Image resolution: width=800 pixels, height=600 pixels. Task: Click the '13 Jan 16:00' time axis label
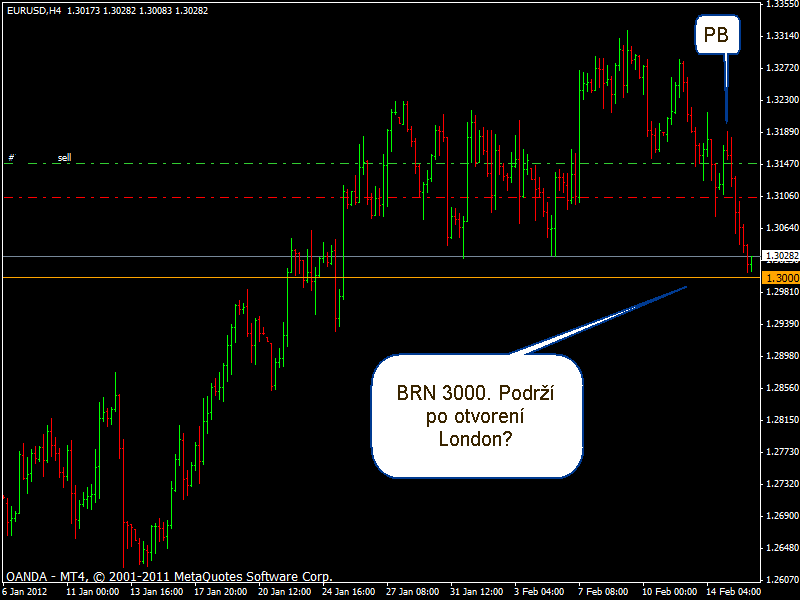pos(157,592)
